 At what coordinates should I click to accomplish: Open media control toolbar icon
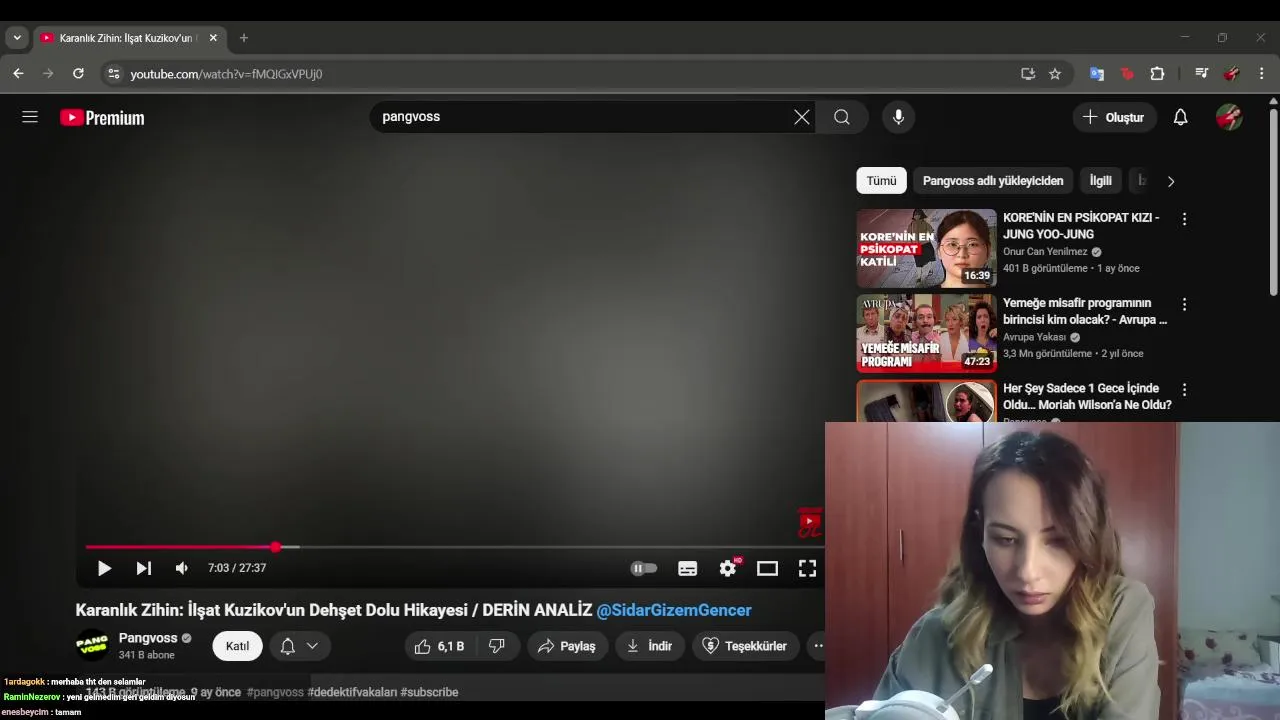point(1202,73)
